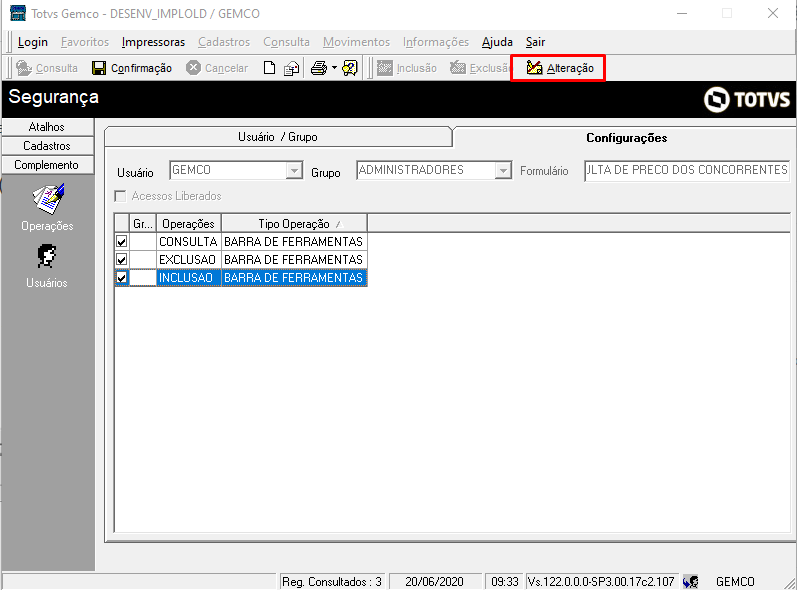This screenshot has width=797, height=590.
Task: Click the Inclusão toolbar button
Action: [407, 68]
